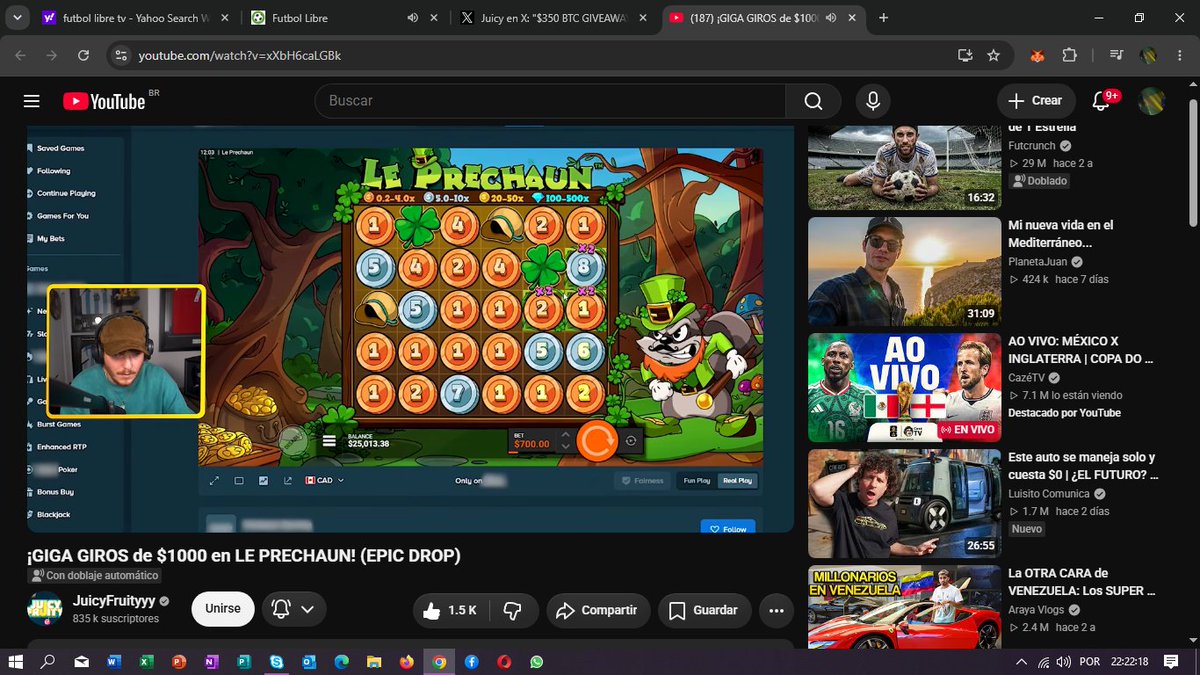This screenshot has height=675, width=1200.
Task: Open PlanetaJuan video thumbnail 31:09
Action: click(904, 272)
